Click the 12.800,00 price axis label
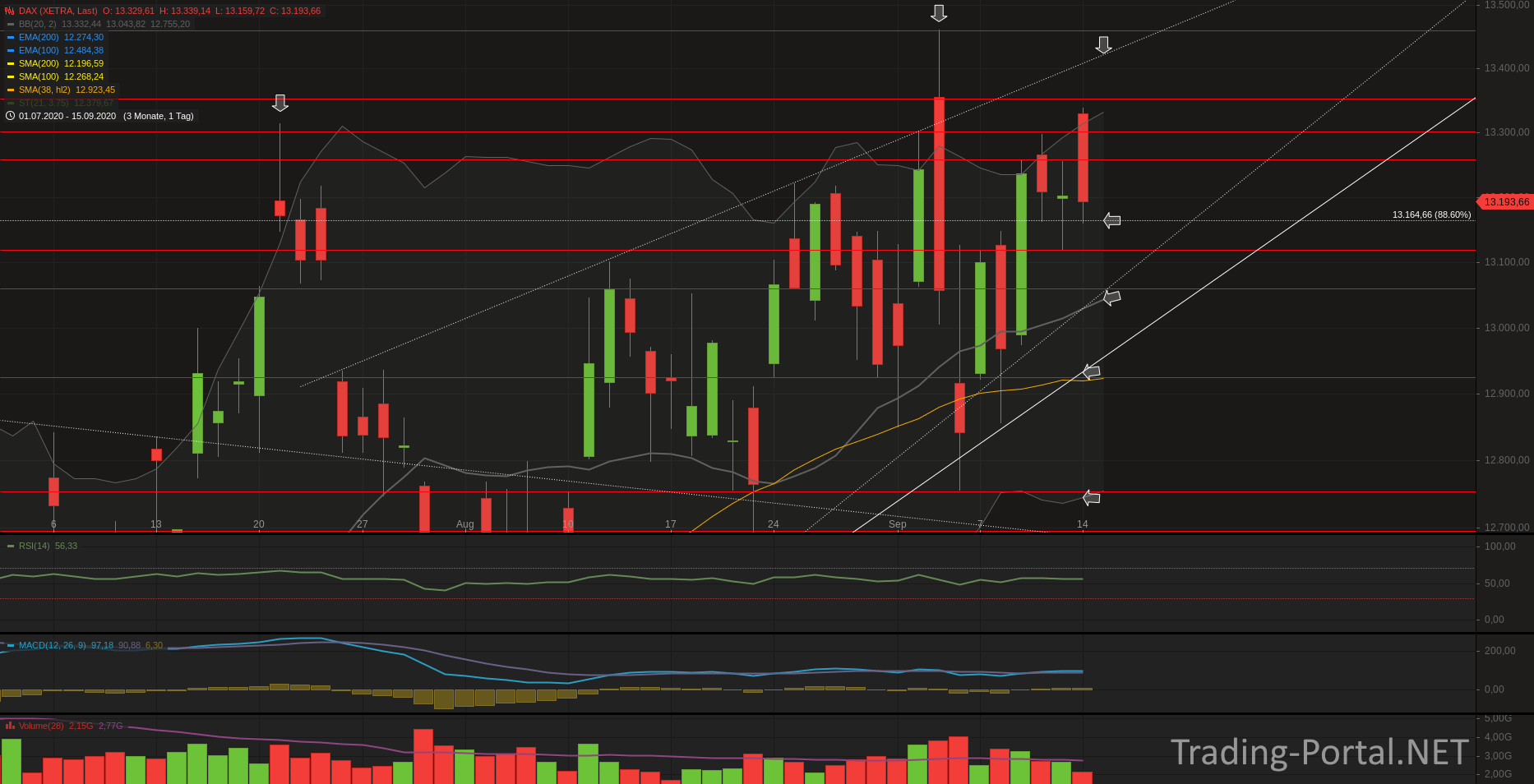The image size is (1534, 784). (1507, 460)
